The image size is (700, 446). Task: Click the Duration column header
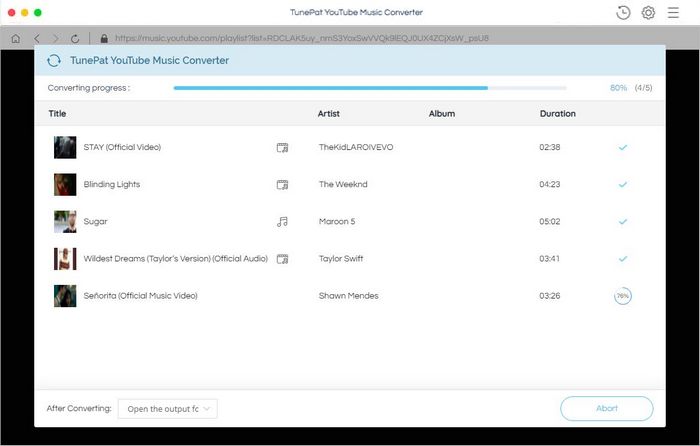point(558,113)
